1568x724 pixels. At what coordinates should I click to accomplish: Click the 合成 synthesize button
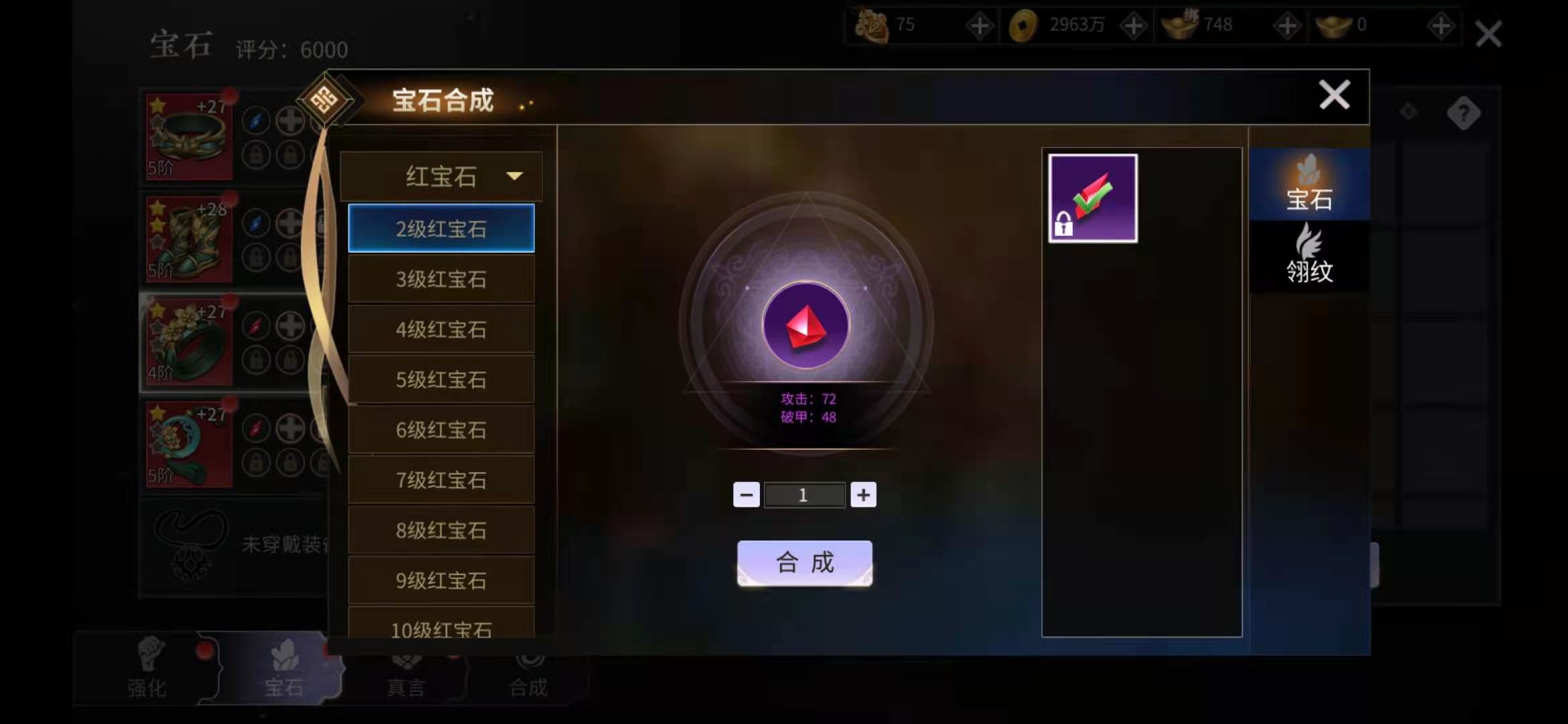(805, 563)
